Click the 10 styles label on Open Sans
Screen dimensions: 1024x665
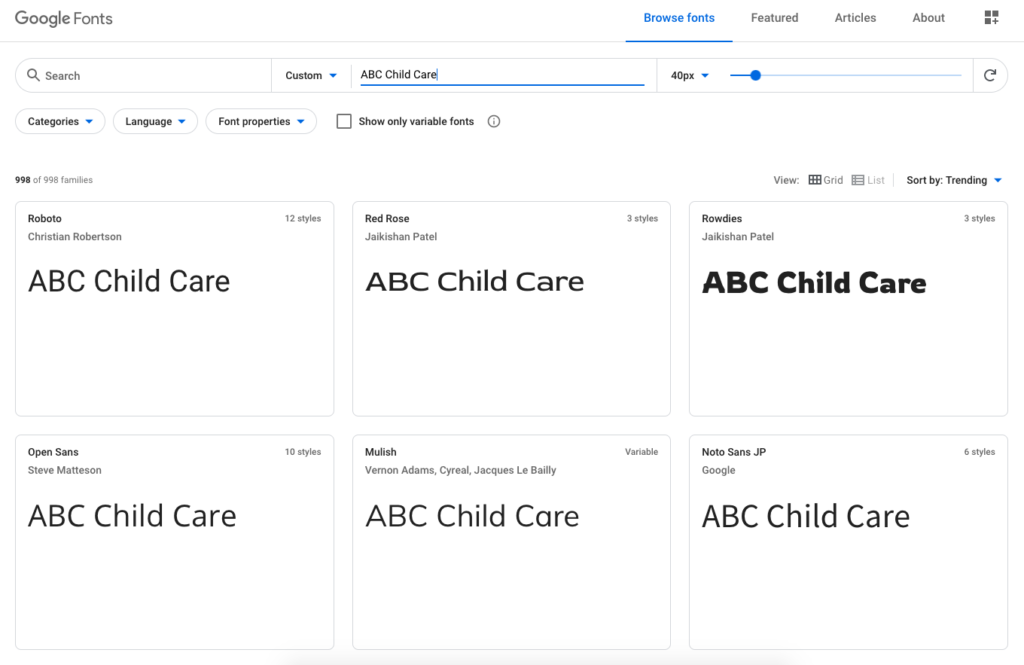pos(303,451)
